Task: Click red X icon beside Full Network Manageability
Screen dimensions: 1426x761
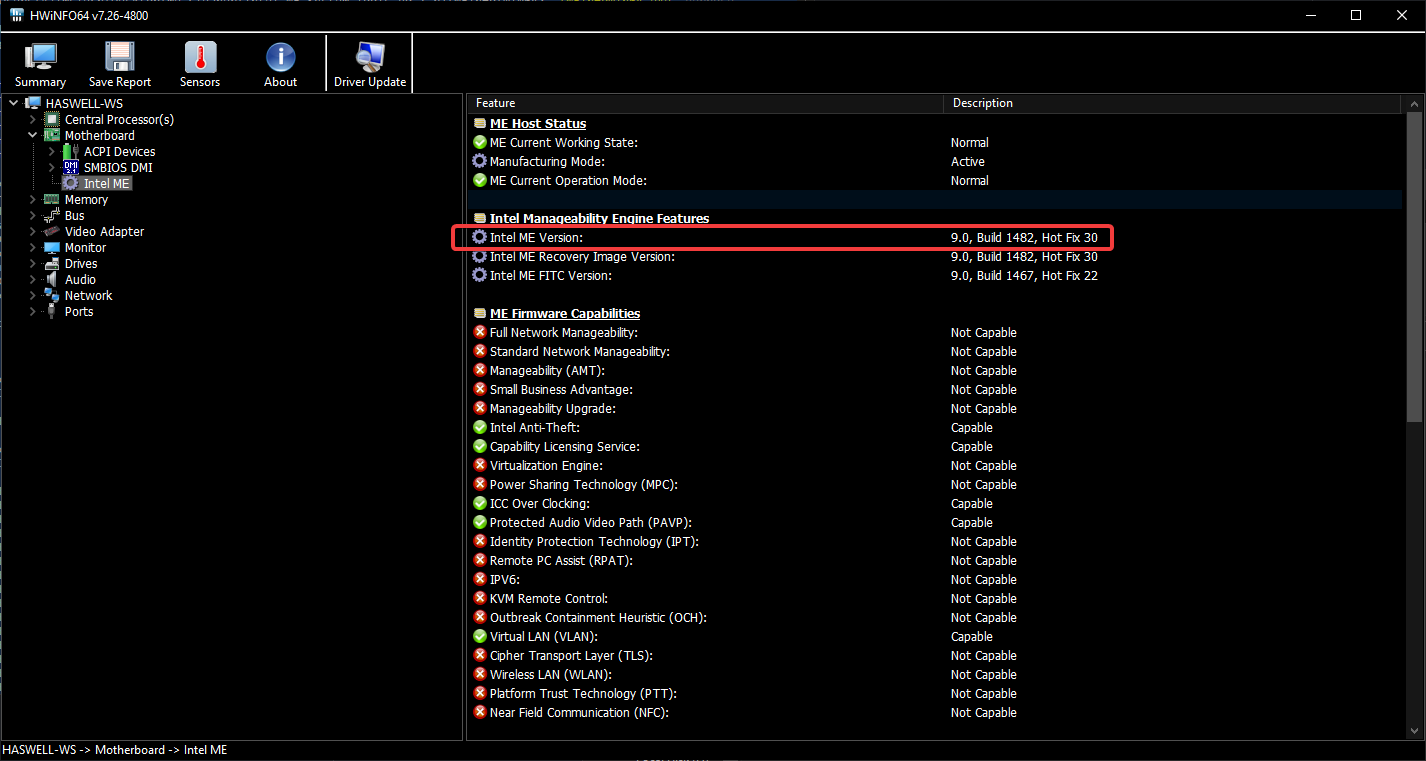Action: 480,332
